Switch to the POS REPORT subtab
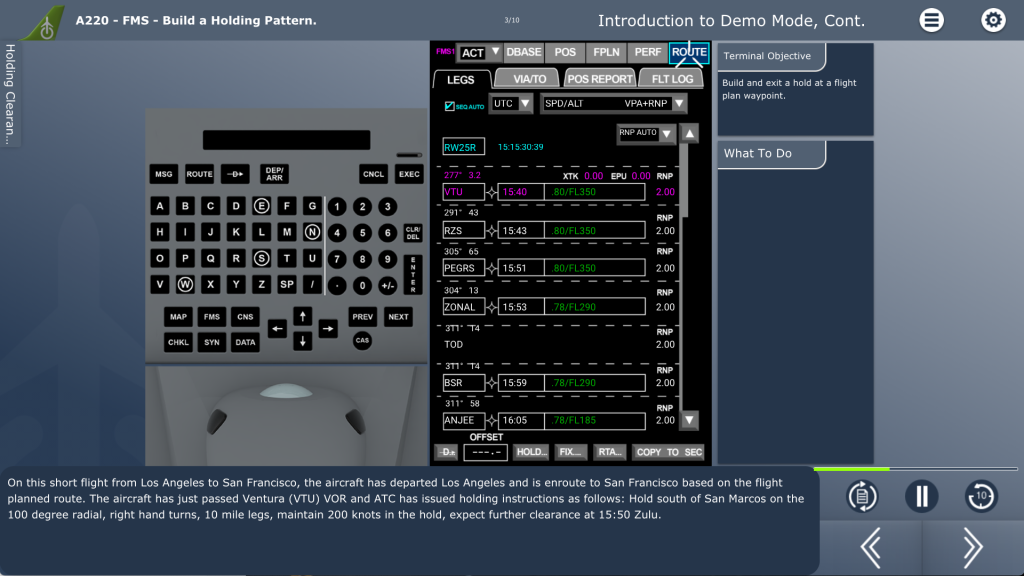This screenshot has height=576, width=1024. pyautogui.click(x=600, y=78)
